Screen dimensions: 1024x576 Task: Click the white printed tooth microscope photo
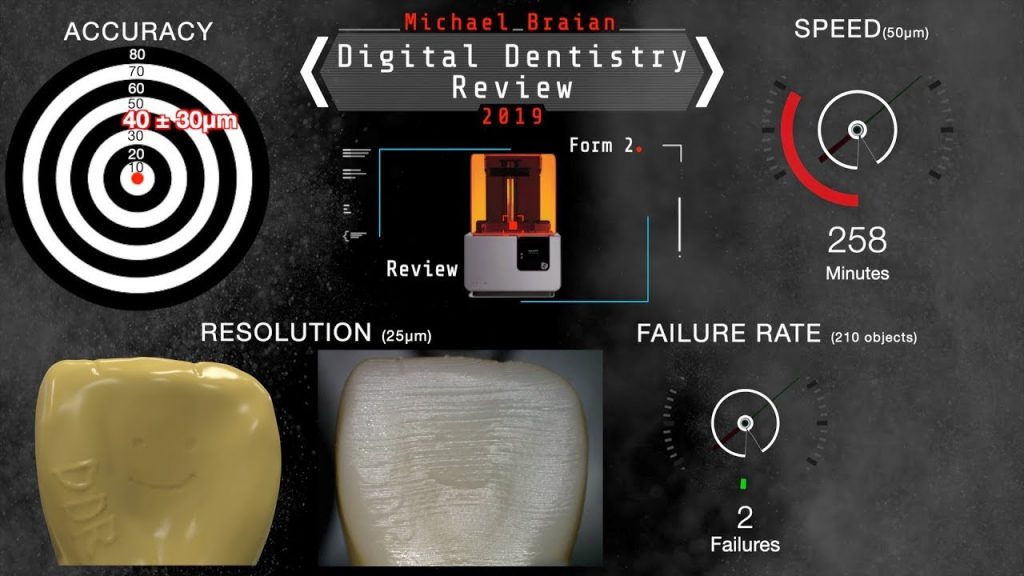pos(460,458)
